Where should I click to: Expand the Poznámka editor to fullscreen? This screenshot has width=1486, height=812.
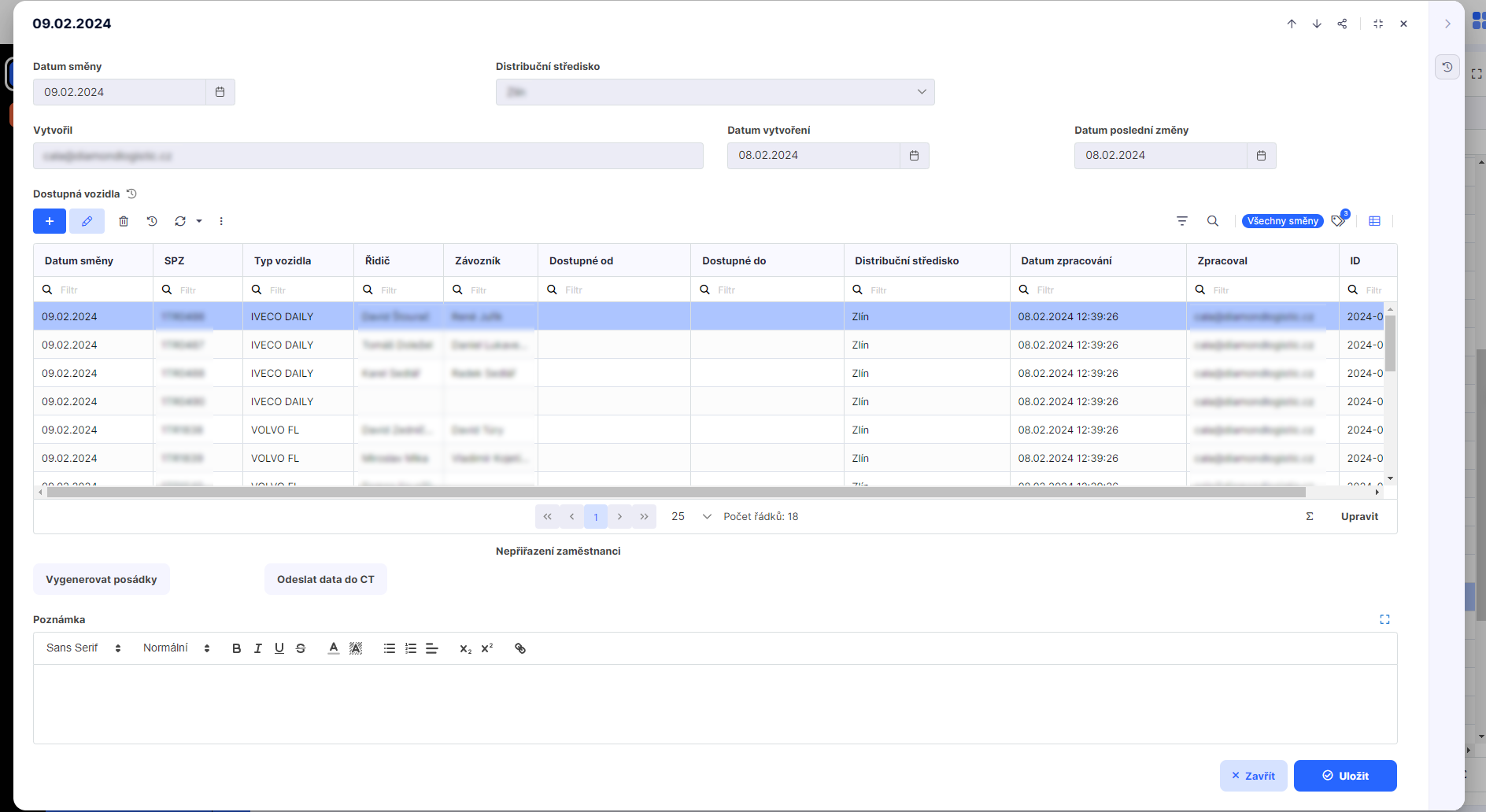pyautogui.click(x=1384, y=619)
